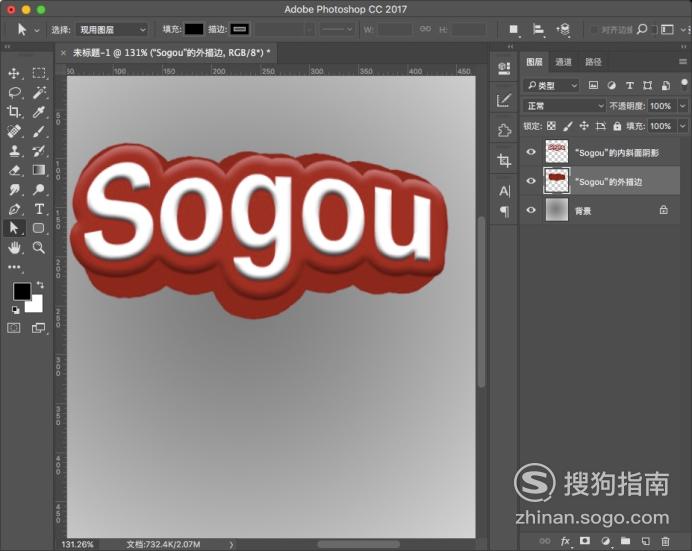Select the Eraser tool

(x=14, y=170)
